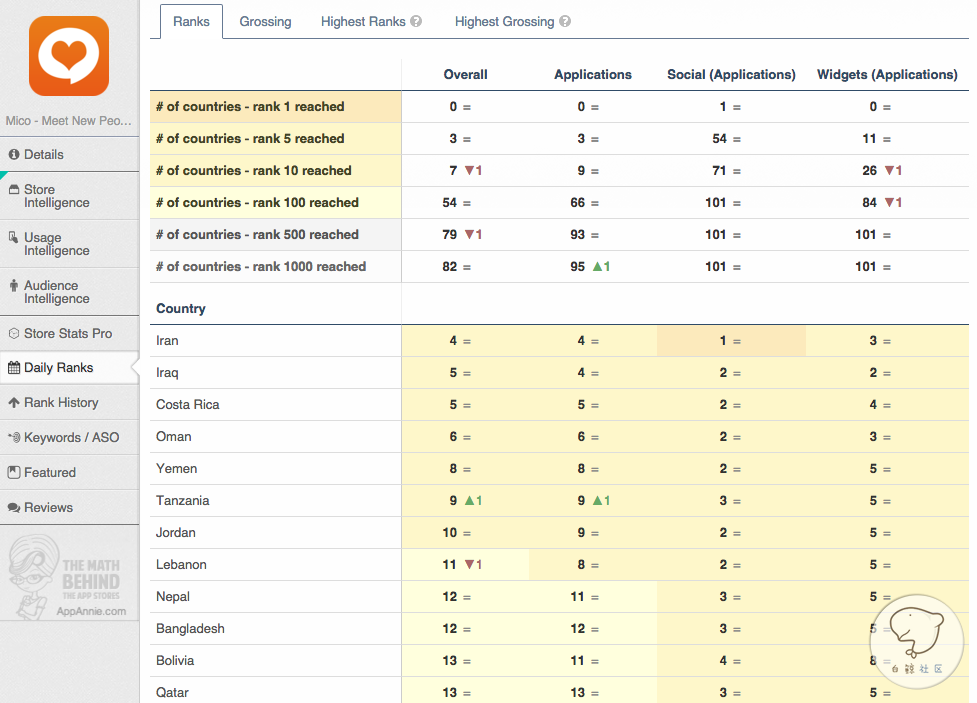Switch to the Grossing tab

point(265,21)
